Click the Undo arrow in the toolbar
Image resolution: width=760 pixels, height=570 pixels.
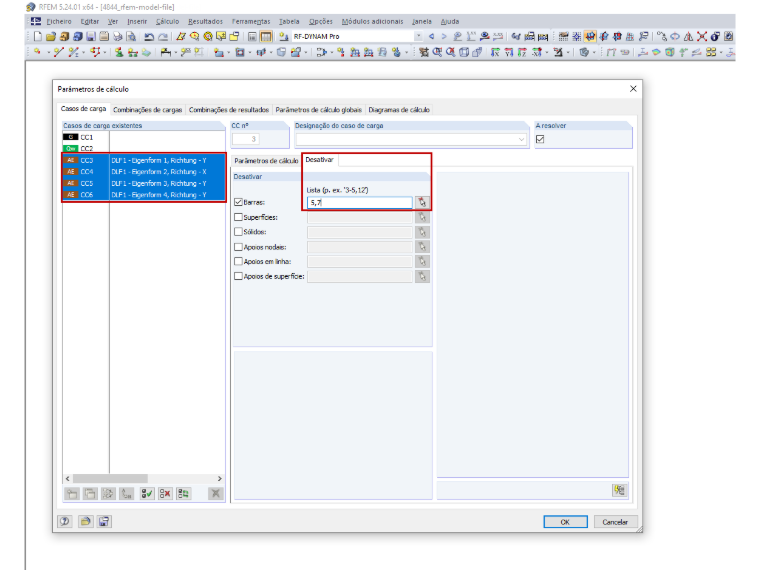click(149, 36)
